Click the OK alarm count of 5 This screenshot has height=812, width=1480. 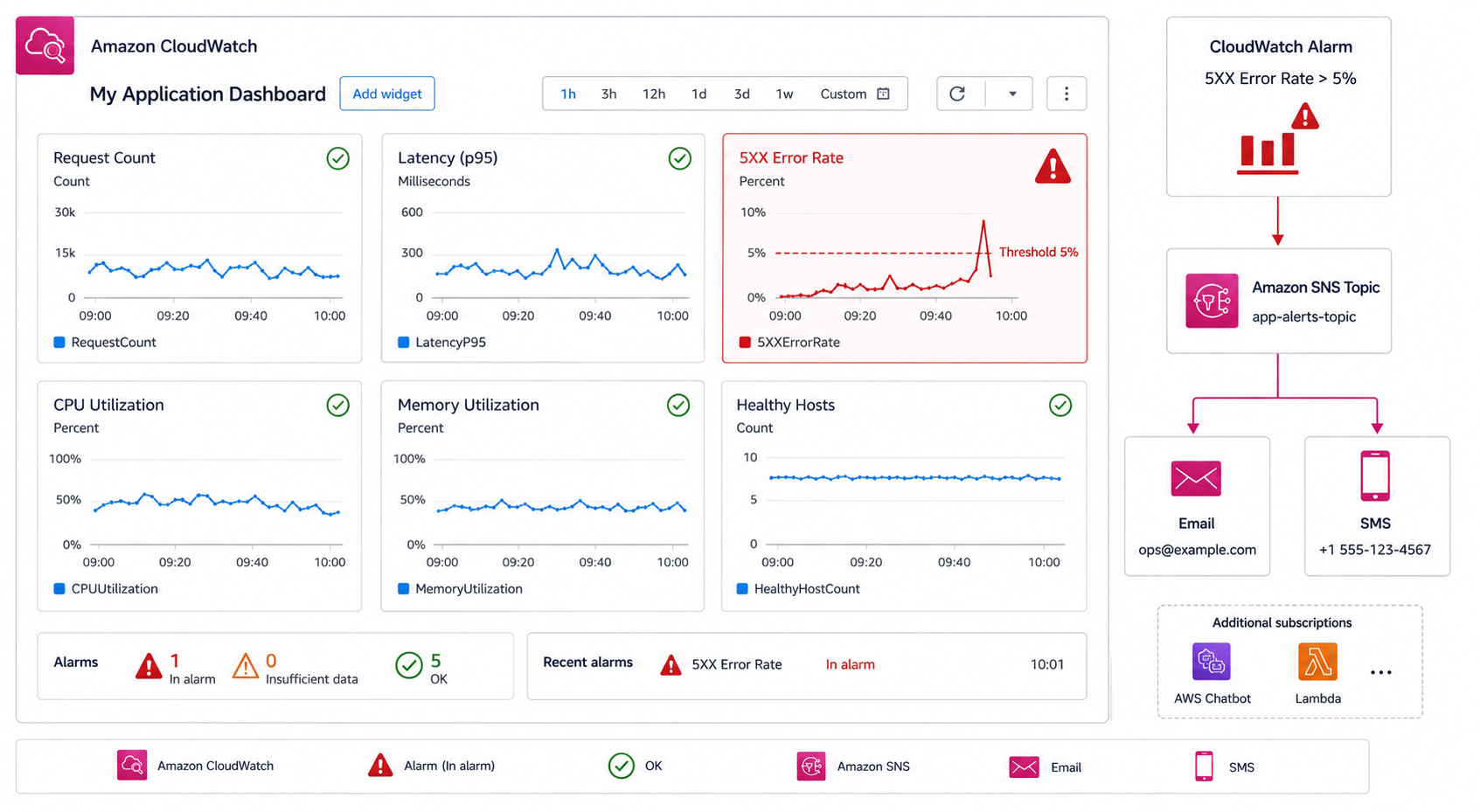point(435,661)
